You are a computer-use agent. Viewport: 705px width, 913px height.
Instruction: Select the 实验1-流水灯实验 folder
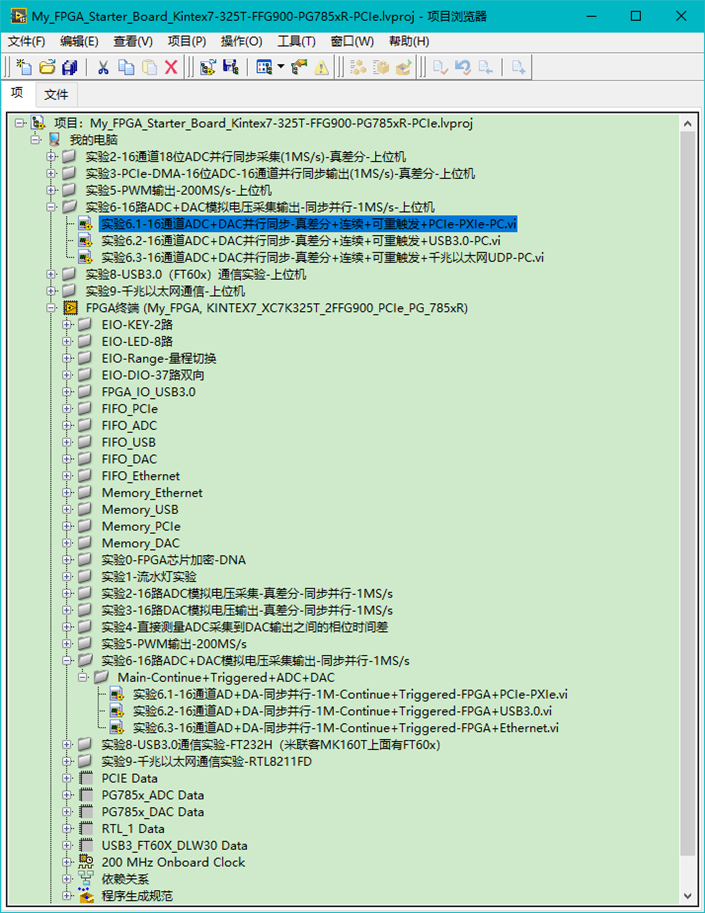[x=149, y=576]
